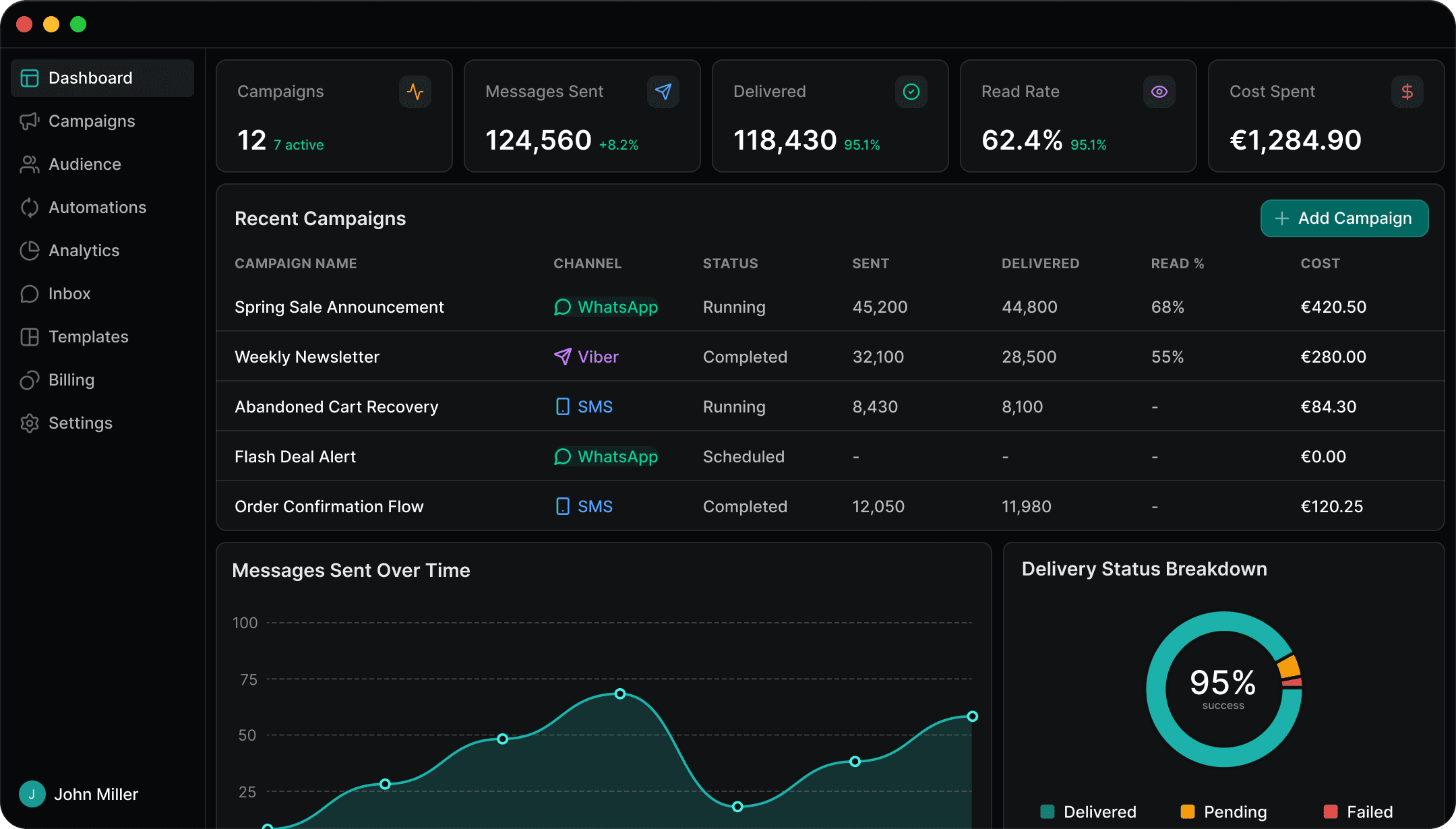
Task: Click the Channel column header
Action: point(588,264)
